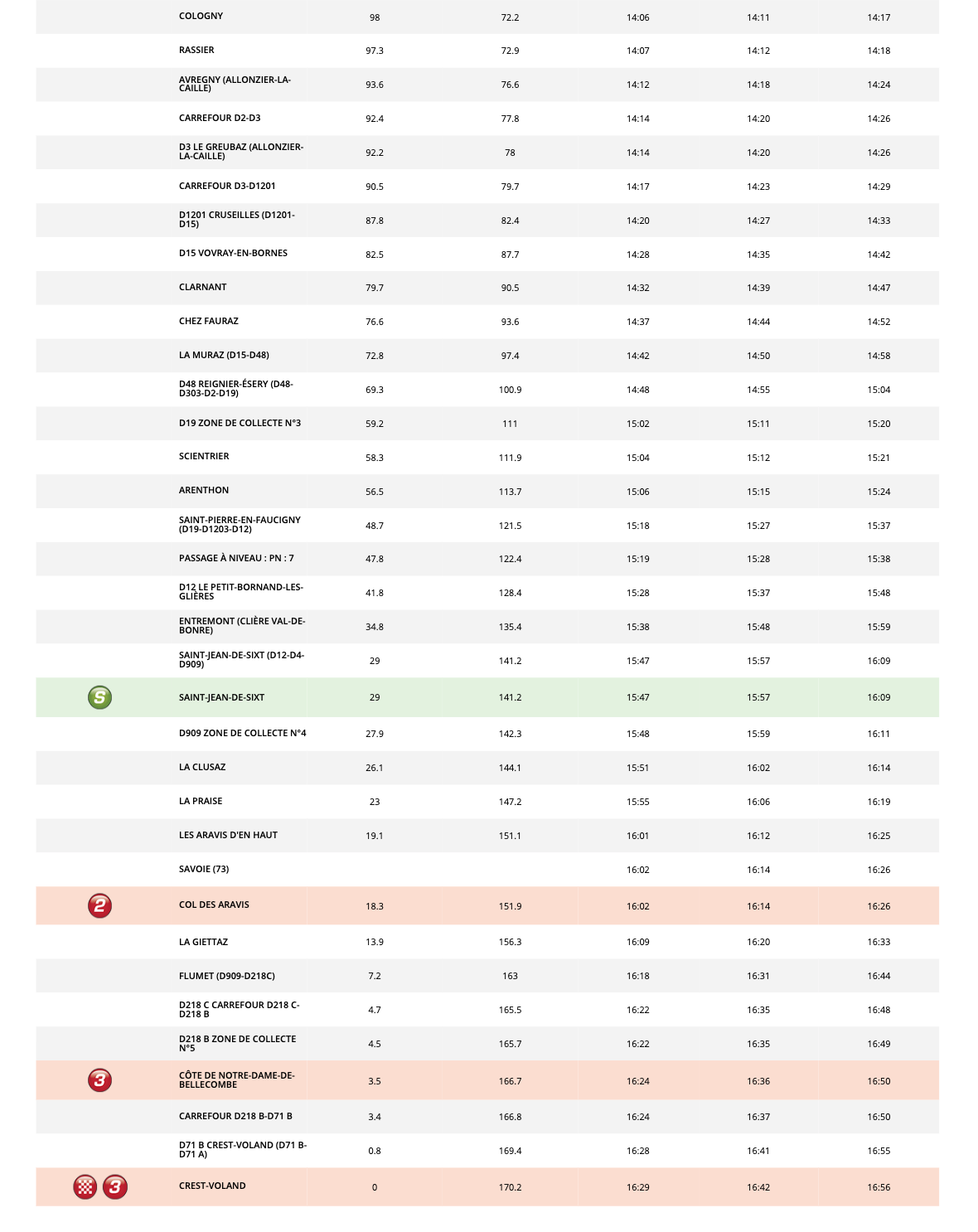The image size is (978, 1232).
Task: Click the Passage à Niveau PN 7 entry
Action: (x=236, y=559)
